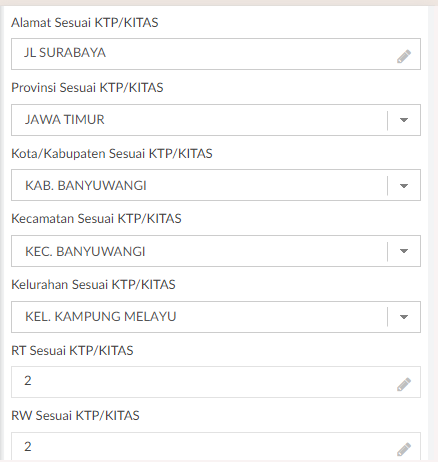Click the Kecamatan Sesuai KTP/KITAS label
The height and width of the screenshot is (462, 438).
pyautogui.click(x=96, y=219)
